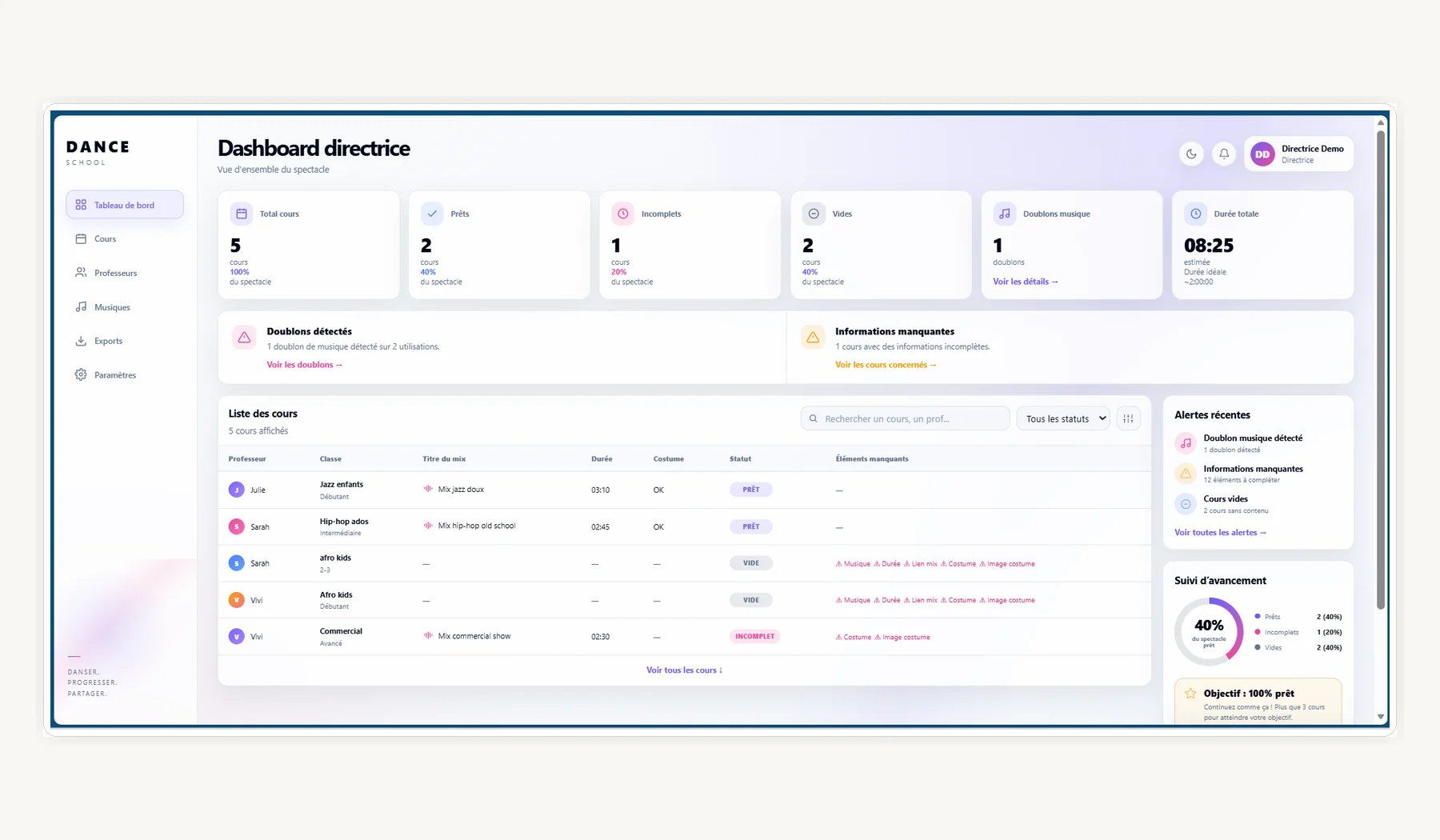Click the Éléments manquants column header
Viewport: 1440px width, 840px height.
tap(872, 459)
